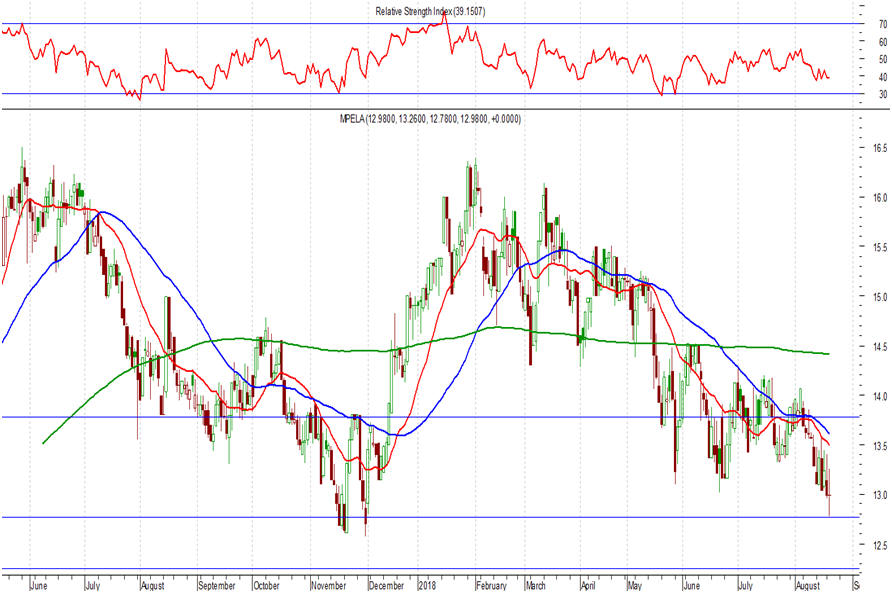Select the August 2017 axis label
The height and width of the screenshot is (593, 892).
[152, 585]
